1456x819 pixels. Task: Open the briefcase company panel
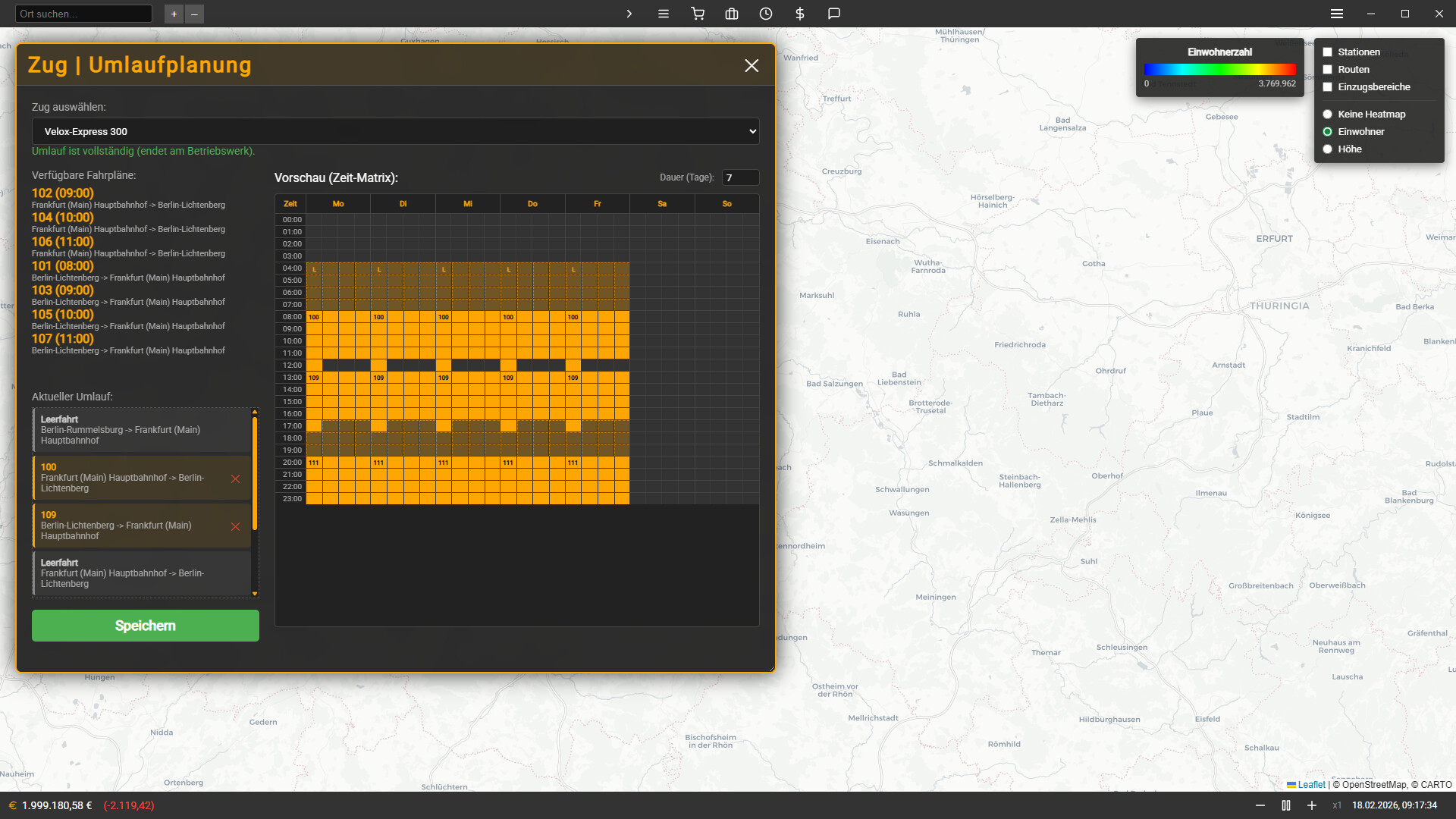pyautogui.click(x=731, y=14)
